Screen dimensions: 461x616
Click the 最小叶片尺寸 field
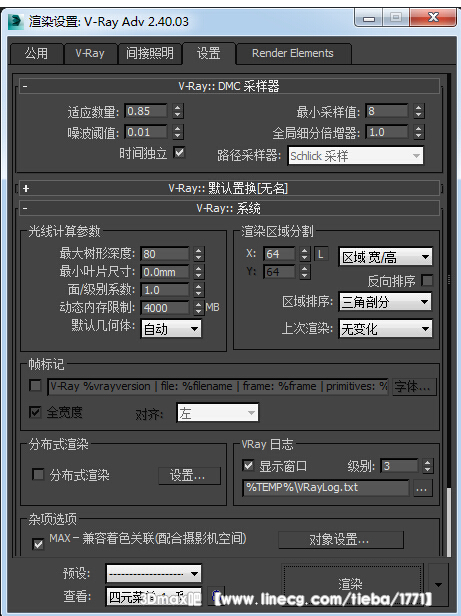click(165, 272)
